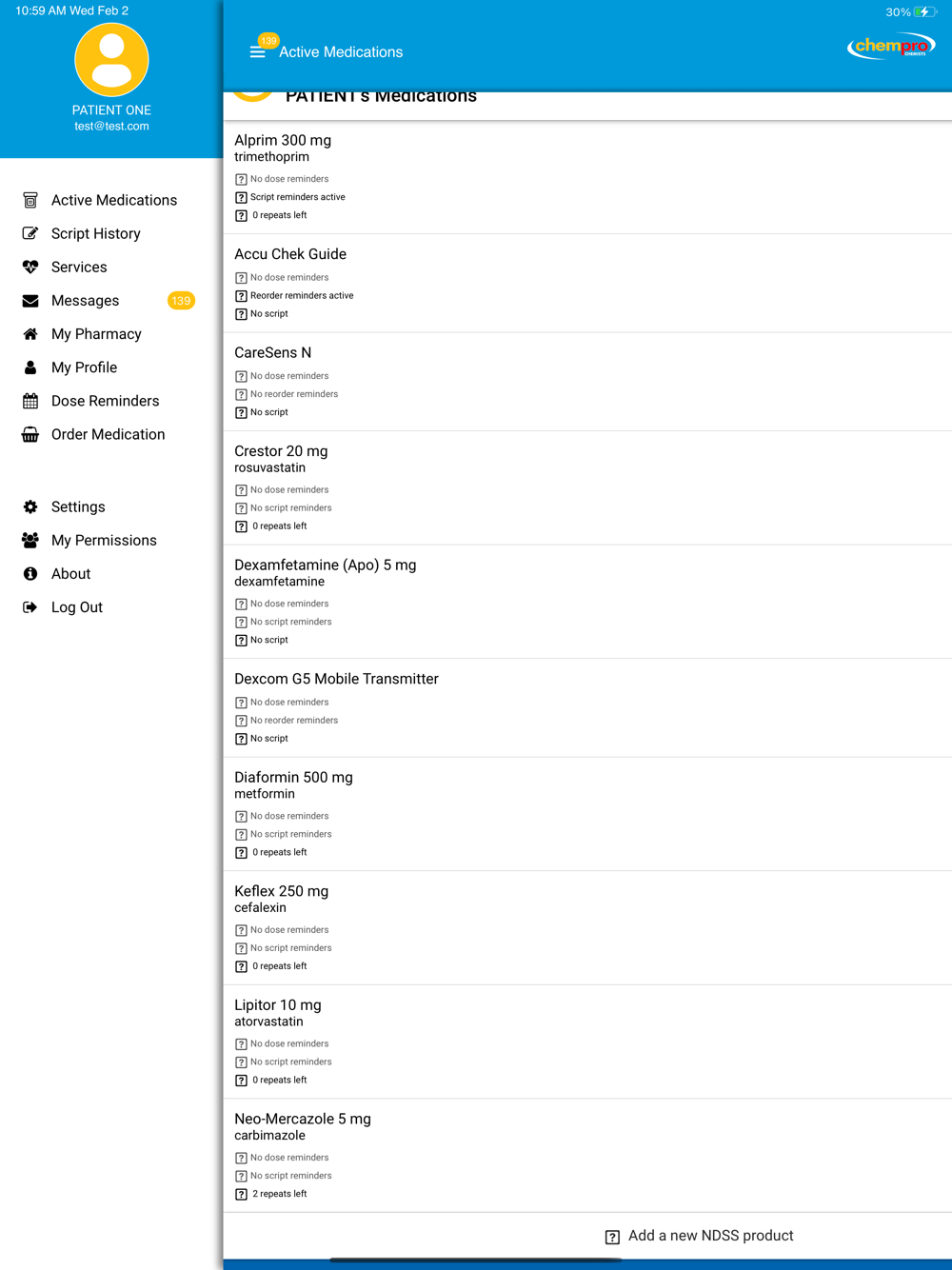Open the Script History menu item
This screenshot has height=1270, width=952.
coord(95,234)
